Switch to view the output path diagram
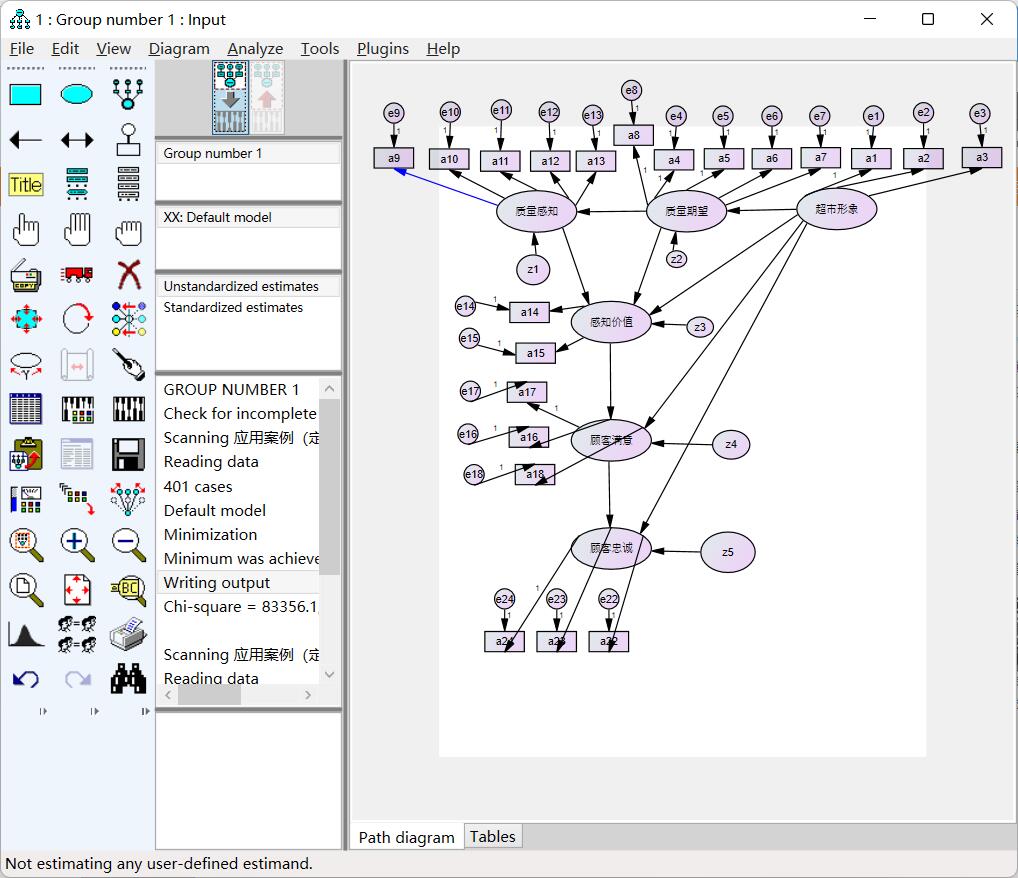This screenshot has width=1018, height=878. (267, 98)
